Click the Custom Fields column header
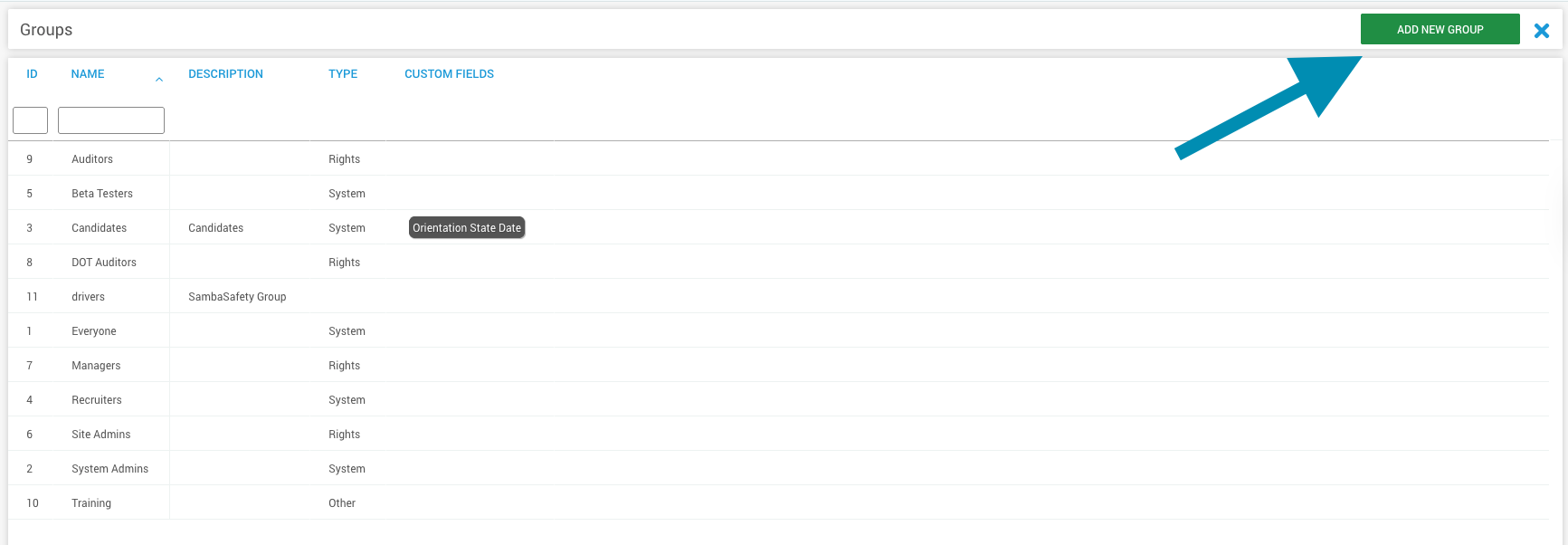 point(449,74)
